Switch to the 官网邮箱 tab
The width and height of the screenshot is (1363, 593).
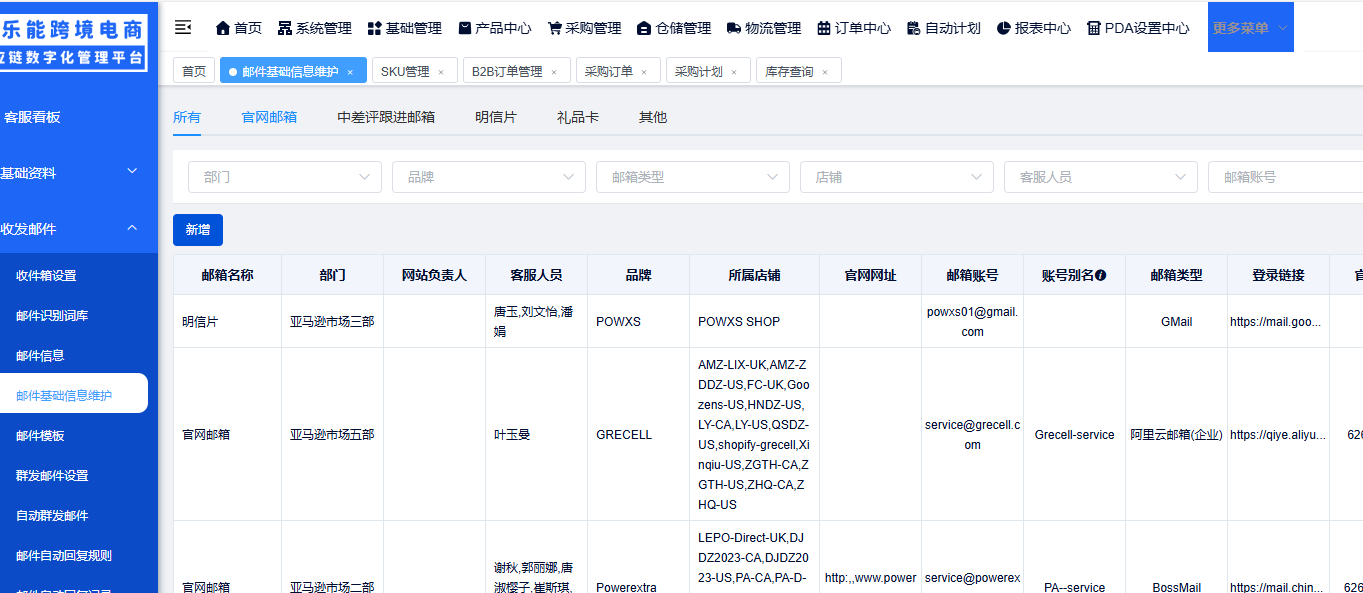point(269,117)
